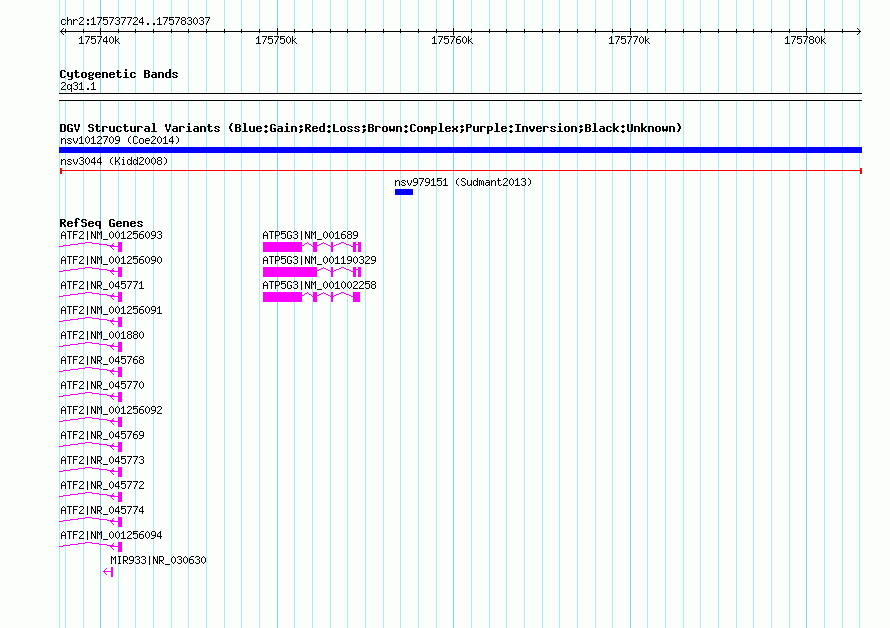The height and width of the screenshot is (628, 890).
Task: Select the nsv3044 (Kidd2008) red loss line
Action: [460, 171]
